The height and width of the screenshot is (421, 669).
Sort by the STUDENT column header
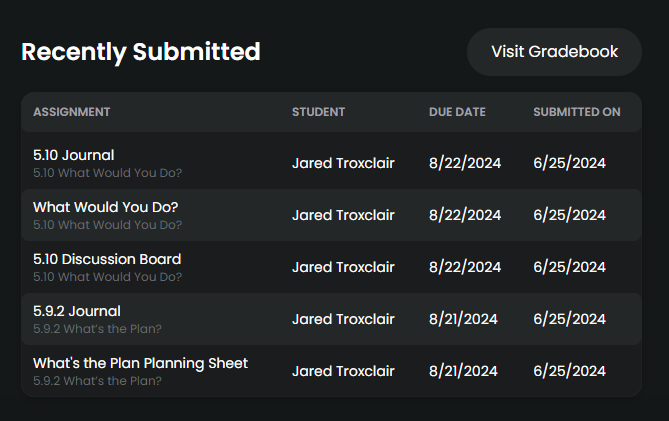pyautogui.click(x=318, y=112)
